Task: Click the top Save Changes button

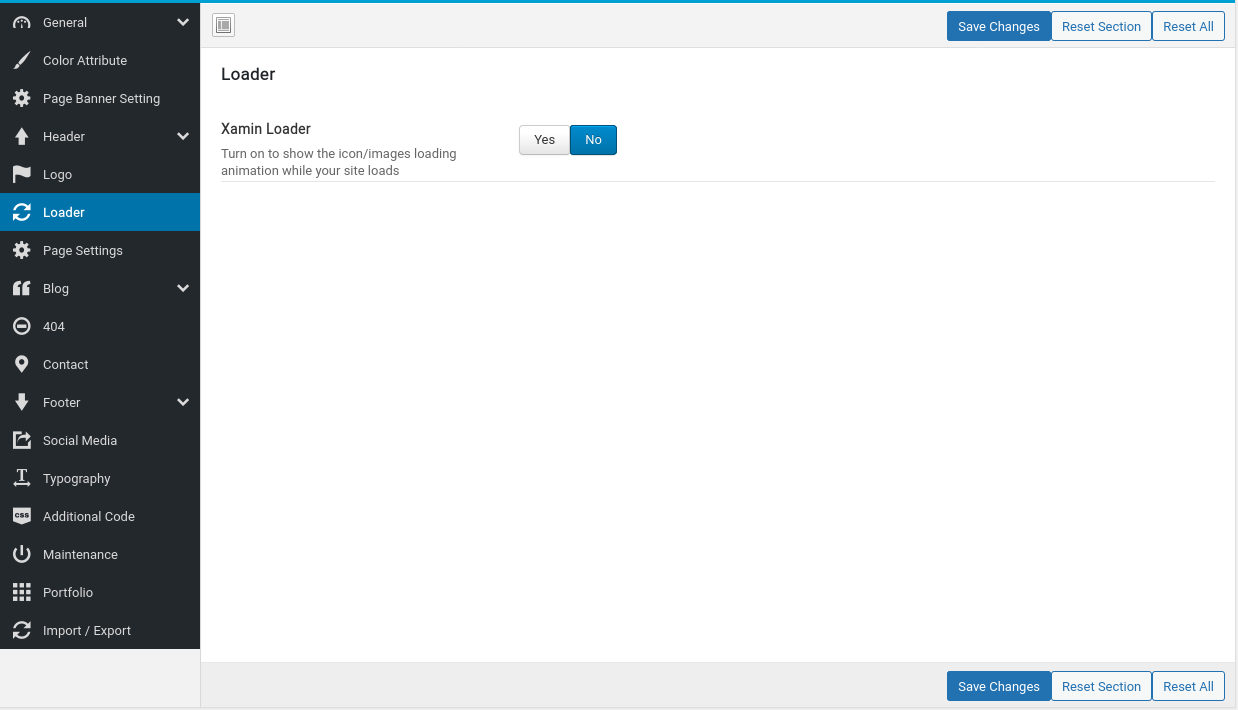Action: pos(998,26)
